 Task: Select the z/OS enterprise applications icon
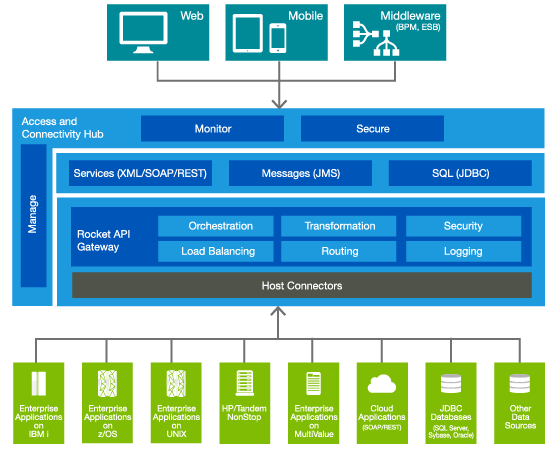pyautogui.click(x=107, y=384)
